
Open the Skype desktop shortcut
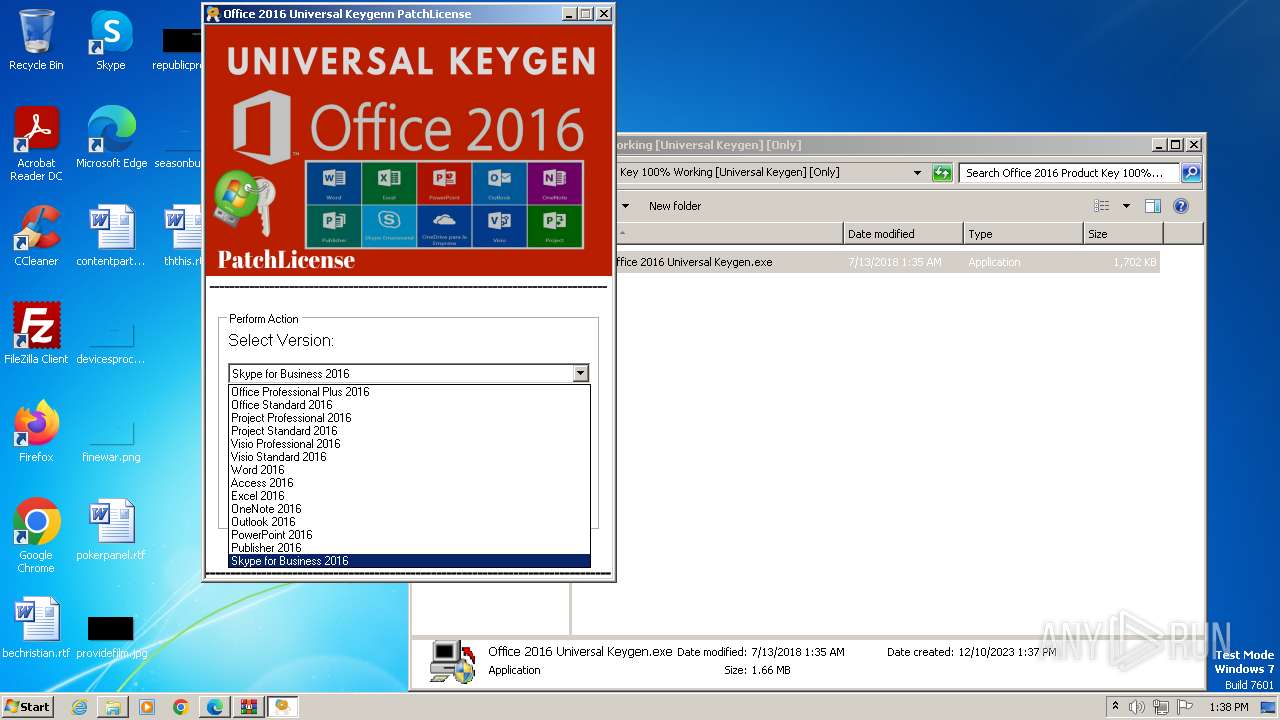click(110, 40)
